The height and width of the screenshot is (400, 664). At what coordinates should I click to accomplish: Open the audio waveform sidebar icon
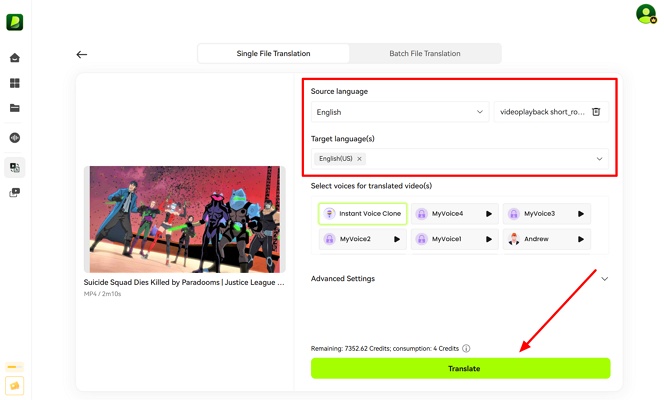tap(15, 138)
